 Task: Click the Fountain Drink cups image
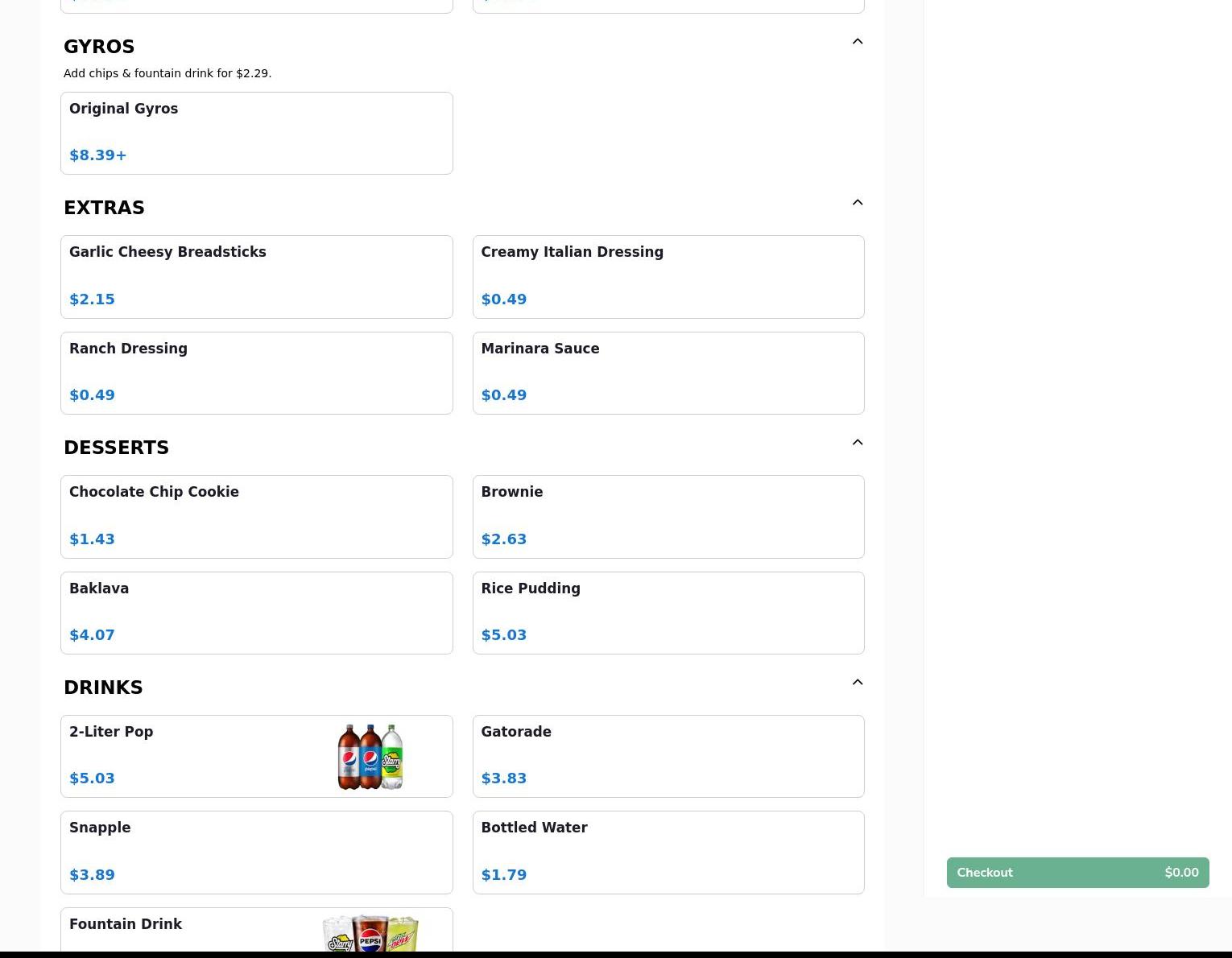point(370,933)
